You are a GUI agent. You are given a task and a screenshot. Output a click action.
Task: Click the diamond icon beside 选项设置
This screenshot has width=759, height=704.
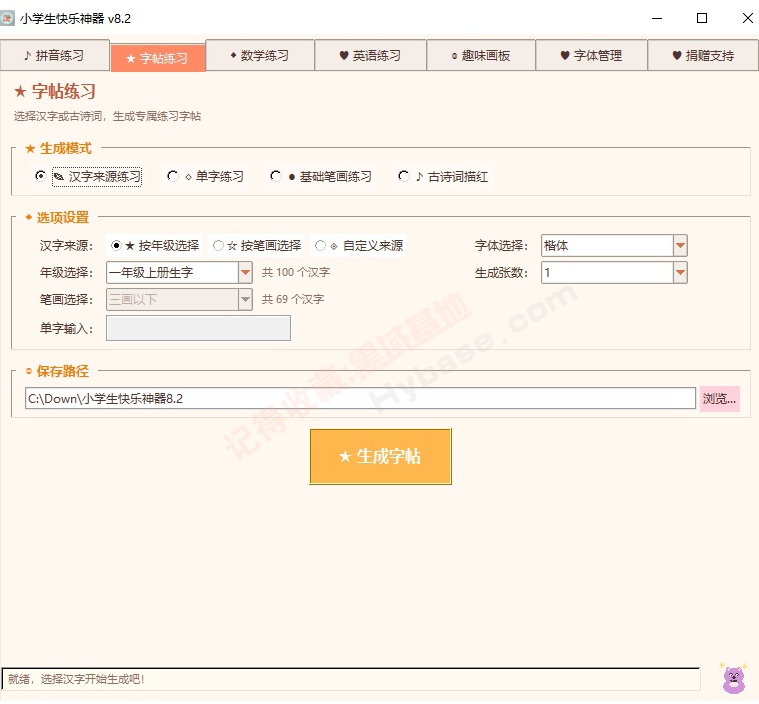pyautogui.click(x=29, y=217)
